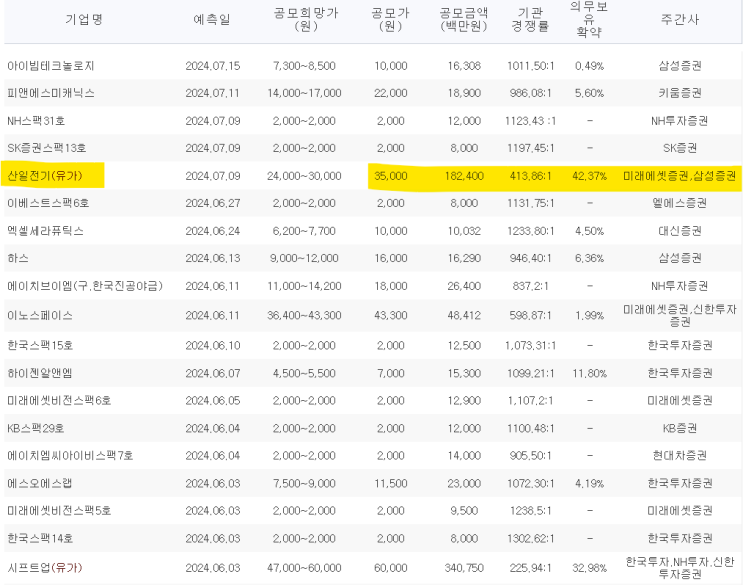Open company 아이빔테크놀로지
The height and width of the screenshot is (585, 743).
coord(51,66)
